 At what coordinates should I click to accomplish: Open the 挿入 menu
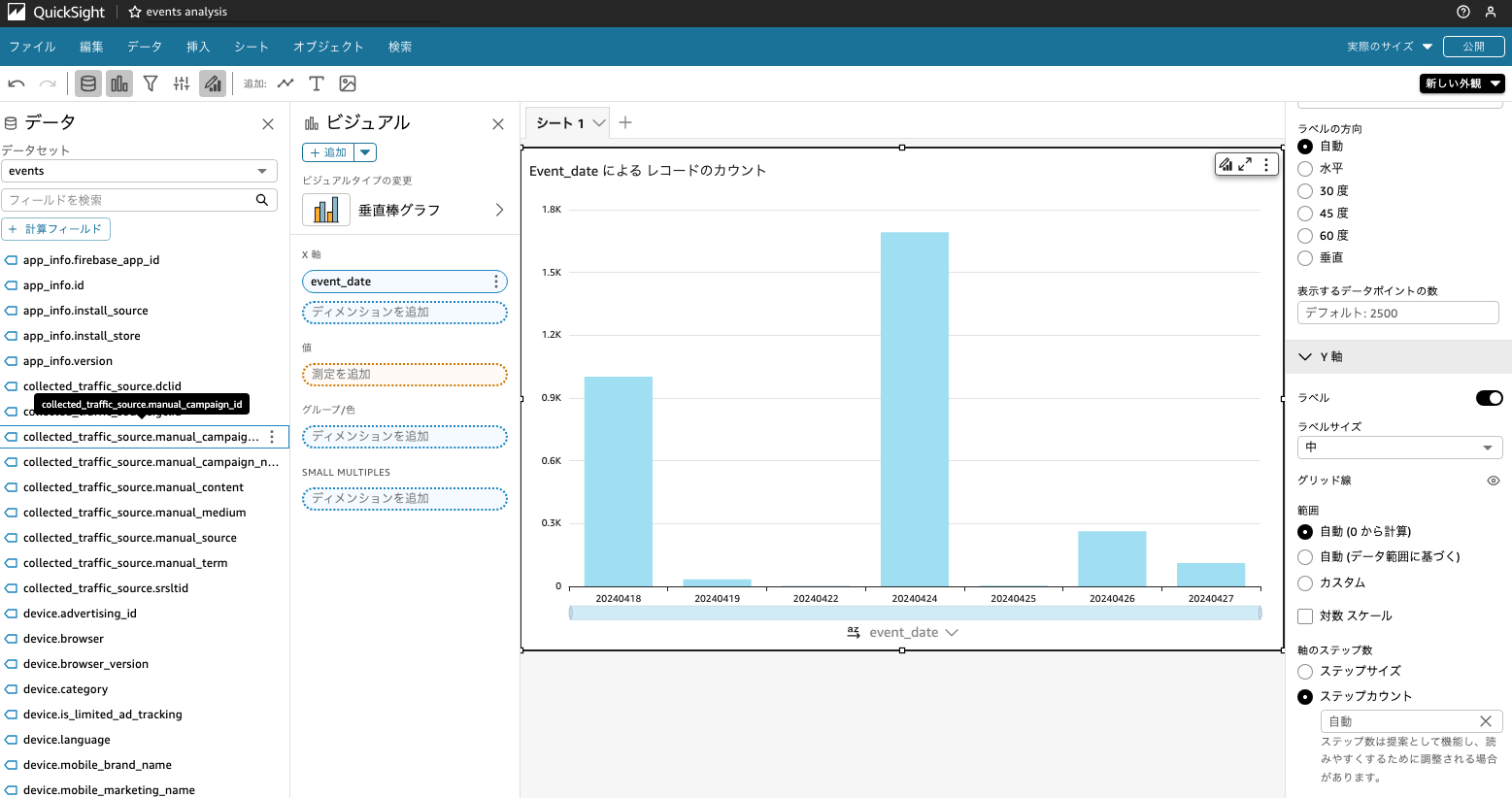198,47
